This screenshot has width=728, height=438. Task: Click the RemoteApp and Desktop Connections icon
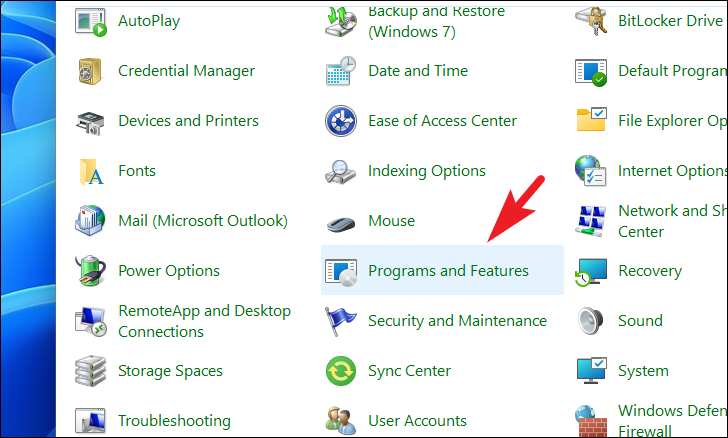[x=91, y=321]
